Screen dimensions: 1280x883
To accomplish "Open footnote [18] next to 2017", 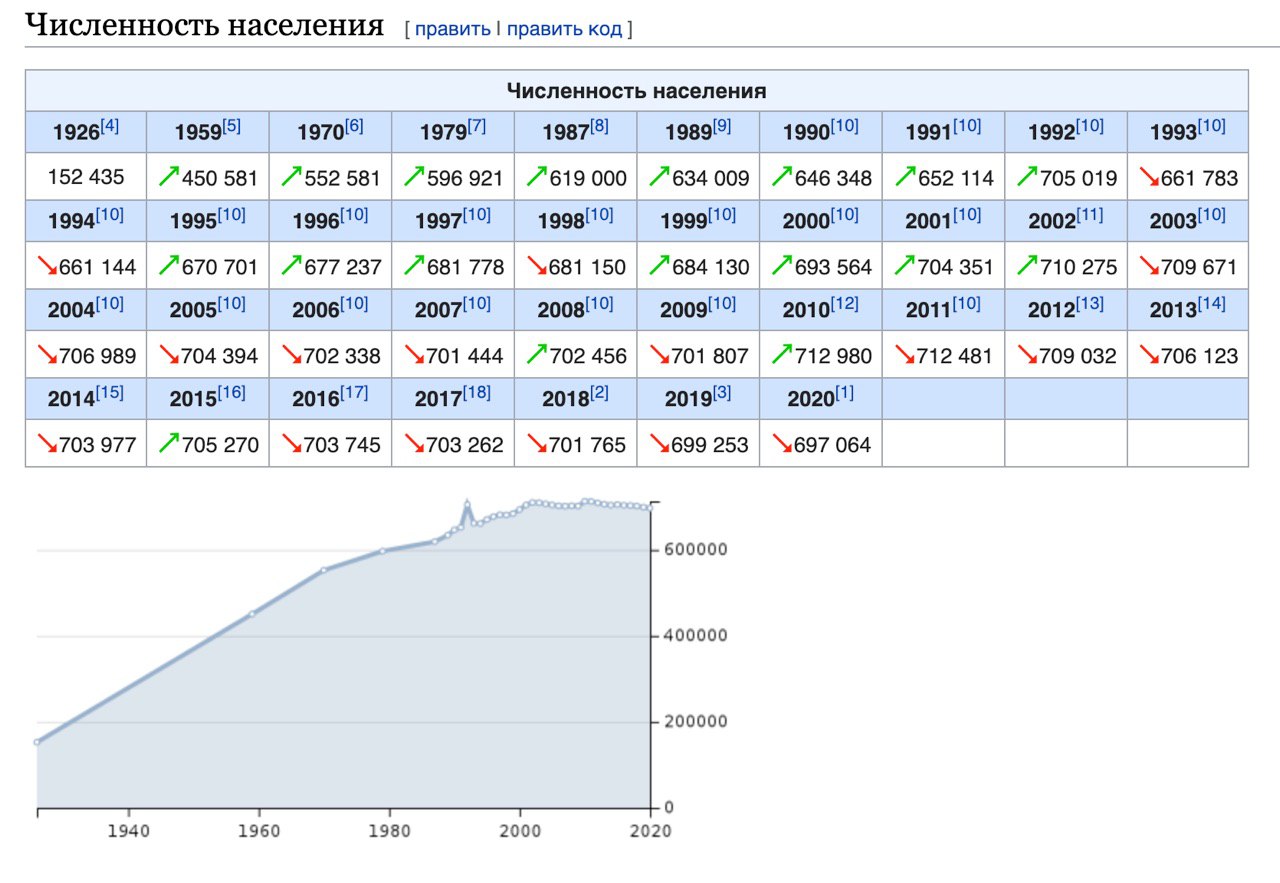I will 477,393.
